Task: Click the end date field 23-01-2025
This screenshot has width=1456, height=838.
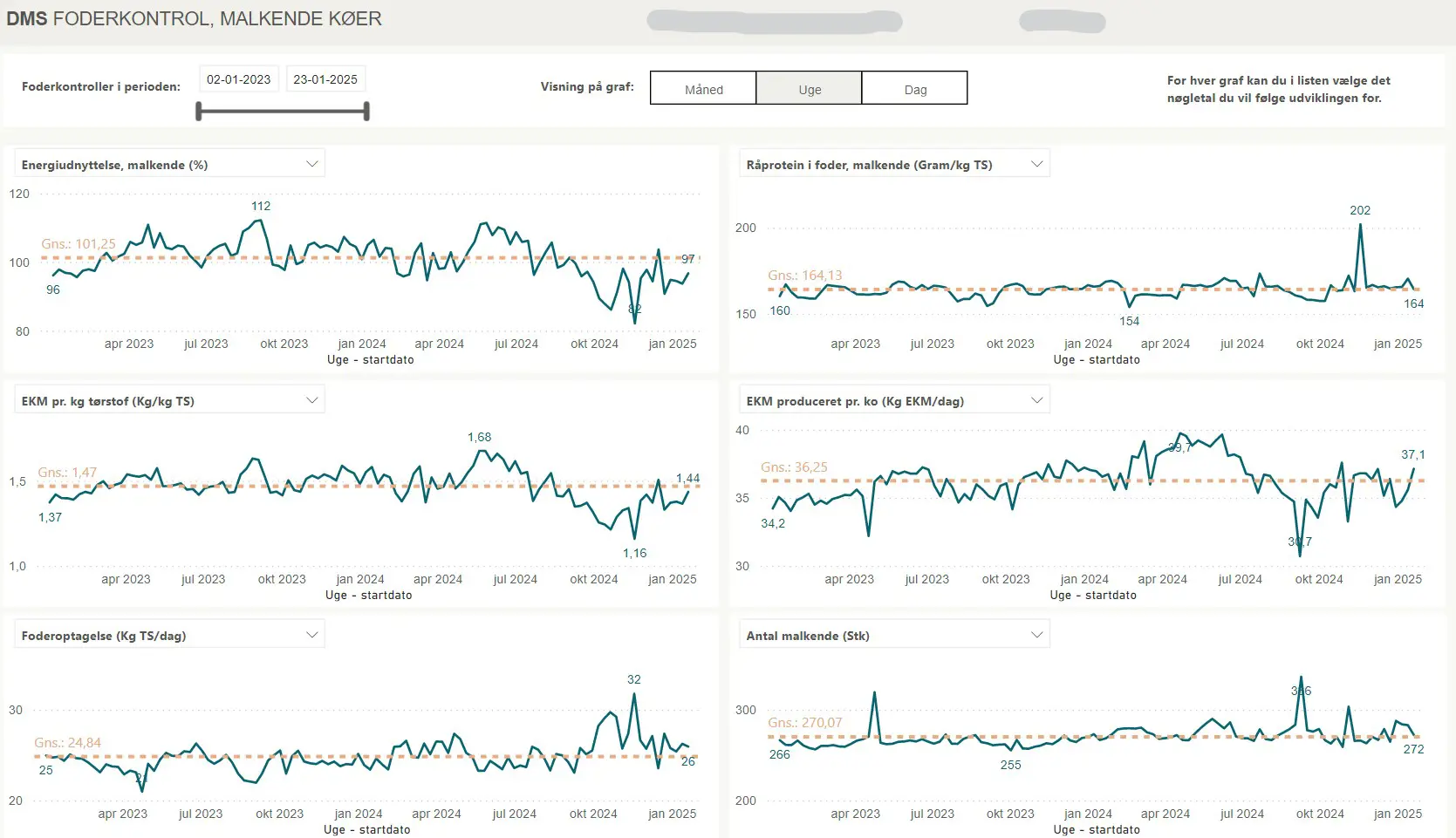Action: tap(325, 79)
